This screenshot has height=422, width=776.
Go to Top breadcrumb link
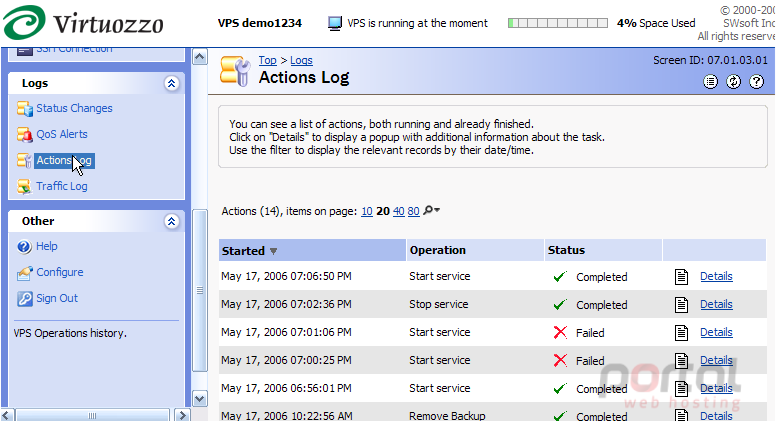[x=267, y=60]
